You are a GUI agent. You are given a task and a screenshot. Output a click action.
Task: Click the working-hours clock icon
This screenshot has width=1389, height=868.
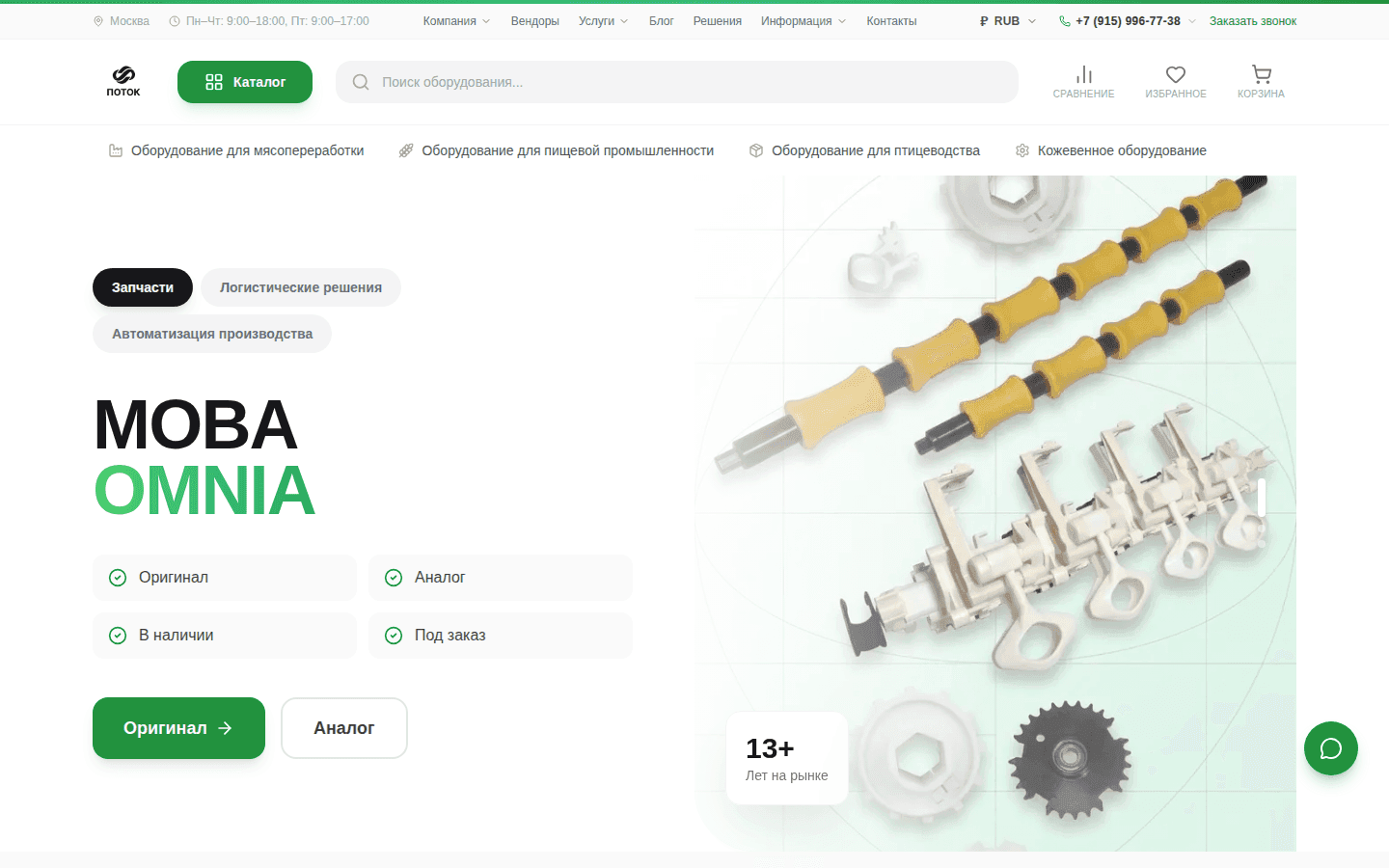tap(175, 21)
